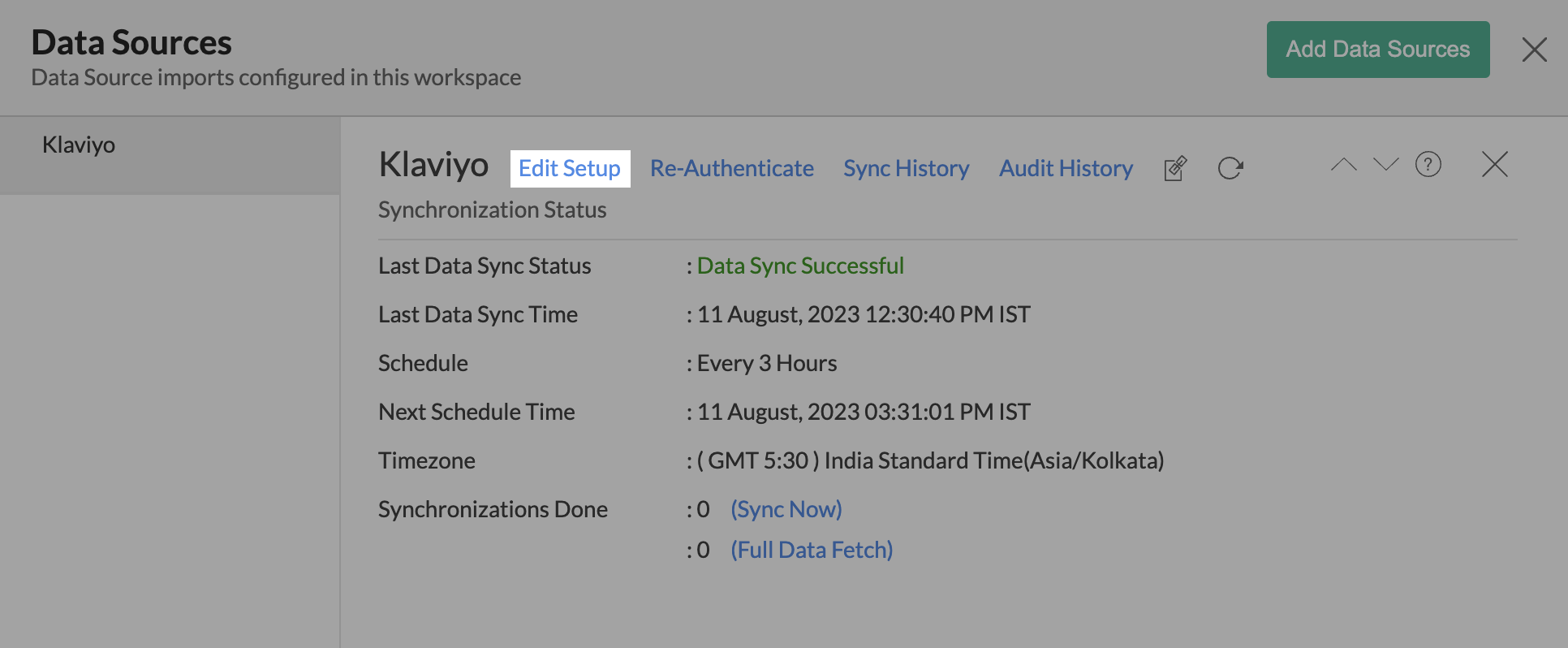The width and height of the screenshot is (1568, 648).
Task: Open help via the question mark icon
Action: 1428,165
